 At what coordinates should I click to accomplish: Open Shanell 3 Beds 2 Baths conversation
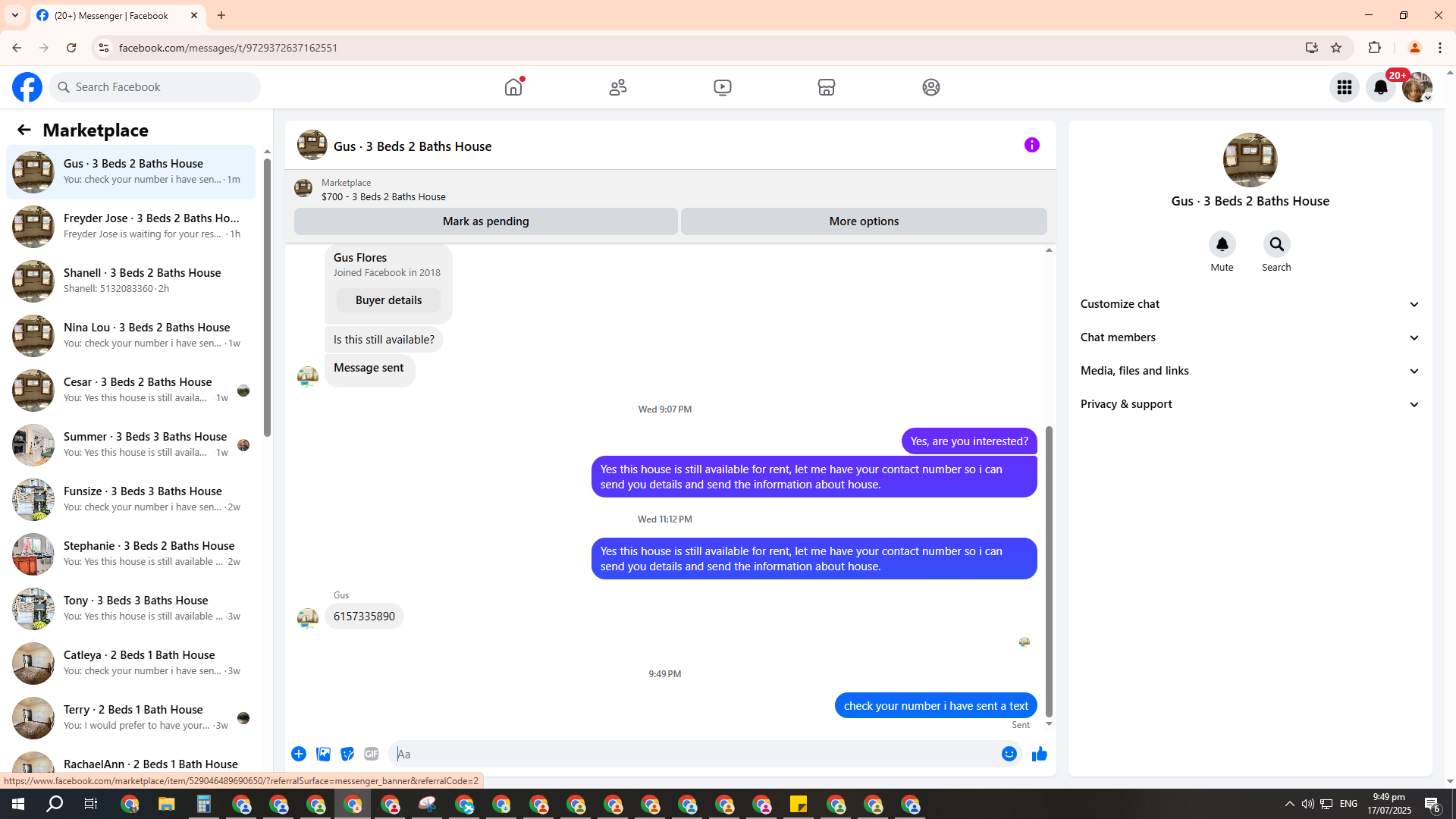[130, 281]
